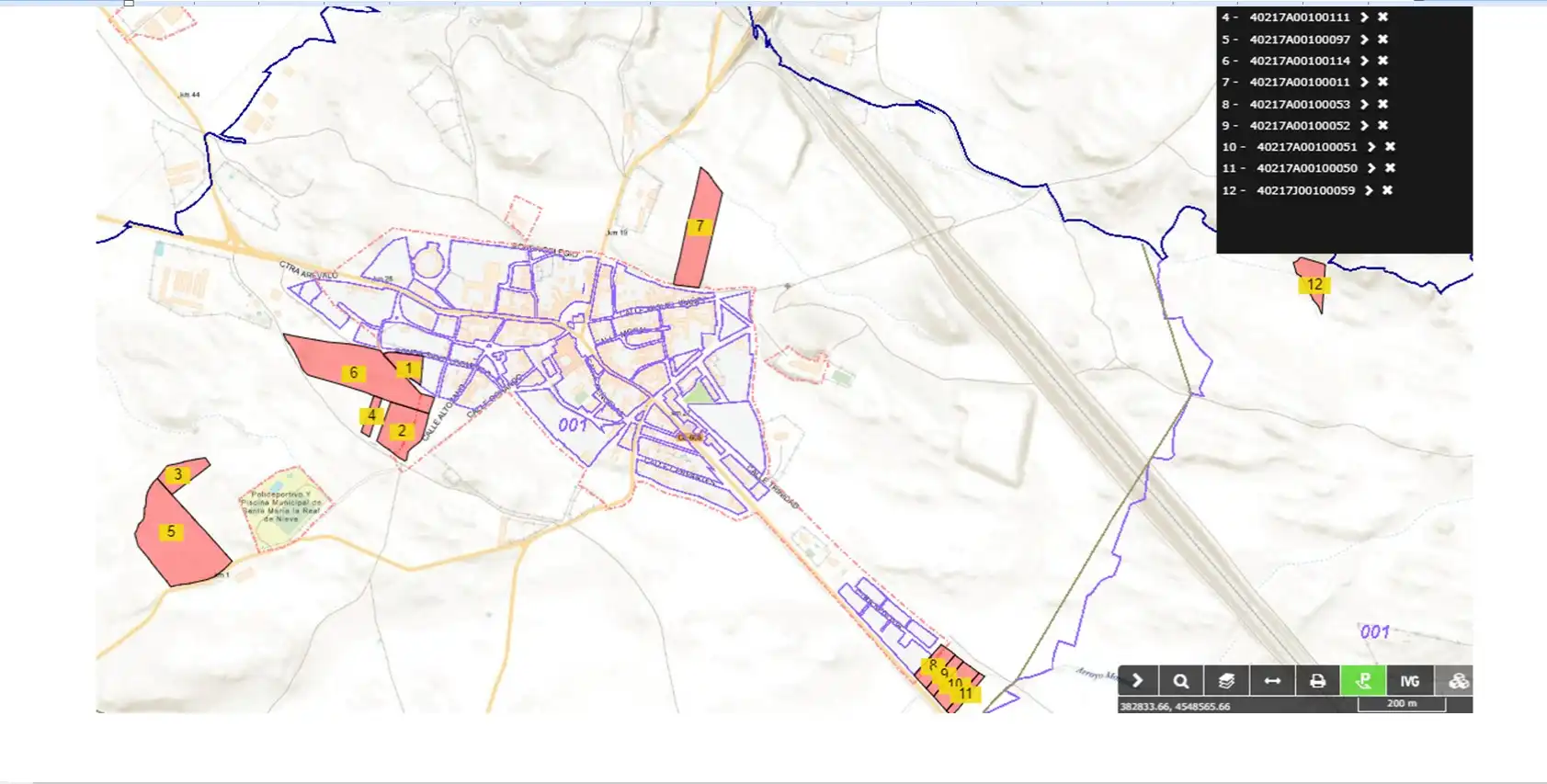Remove parcel 40217J00100059 from the list
This screenshot has height=784, width=1547.
coord(1387,190)
